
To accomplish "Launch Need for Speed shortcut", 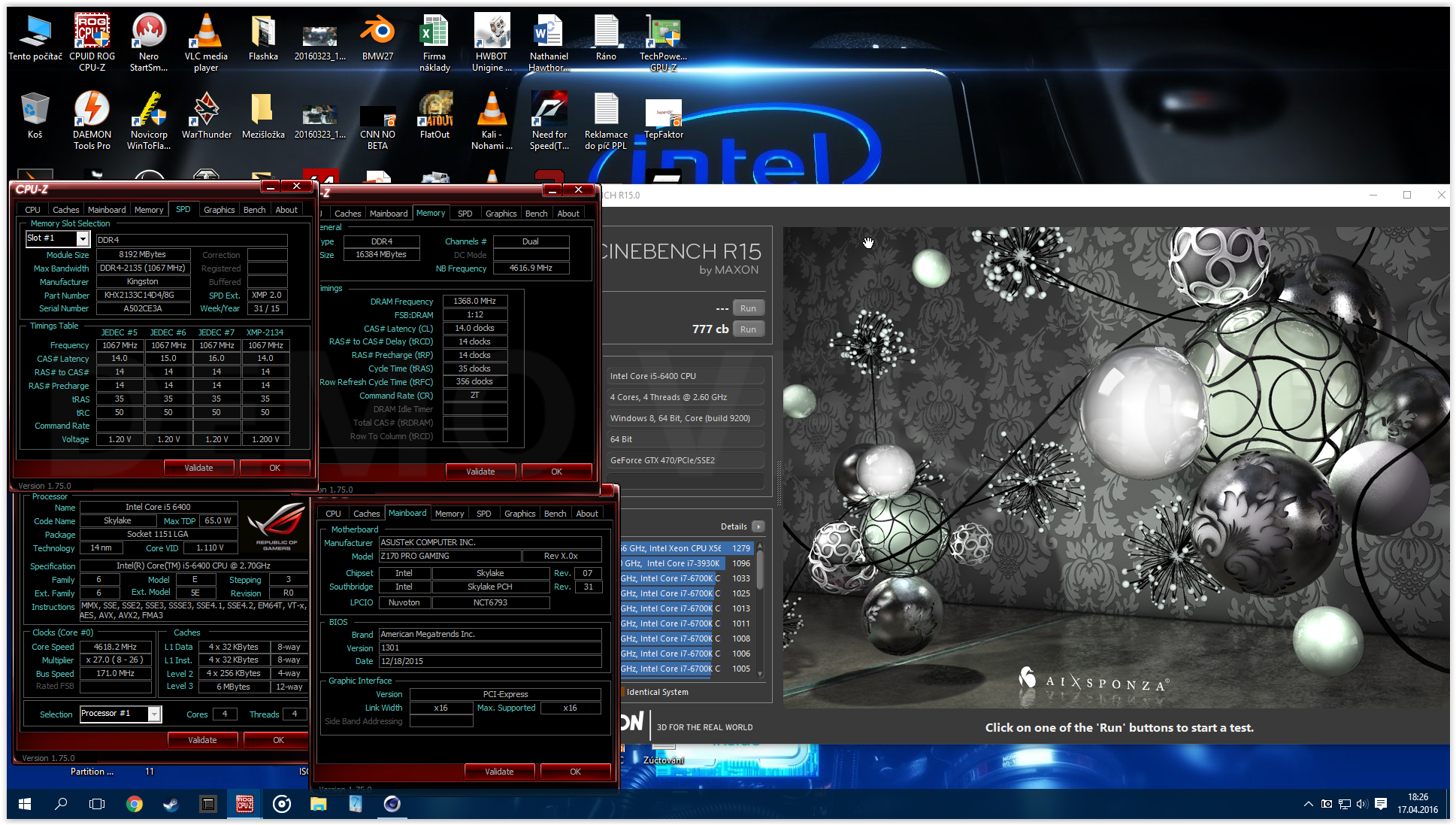I will click(x=549, y=120).
